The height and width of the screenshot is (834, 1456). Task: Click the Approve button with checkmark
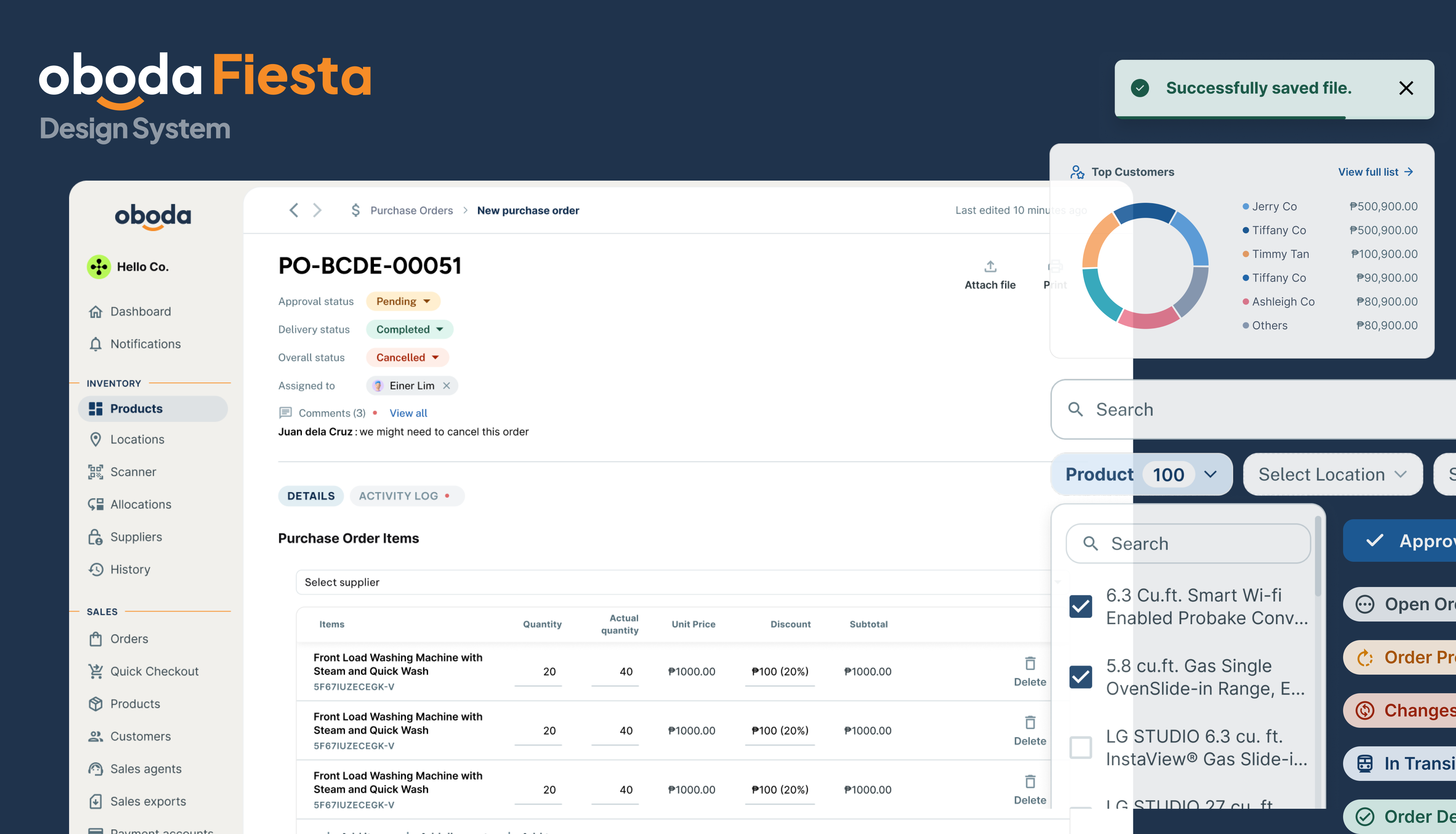[x=1399, y=541]
